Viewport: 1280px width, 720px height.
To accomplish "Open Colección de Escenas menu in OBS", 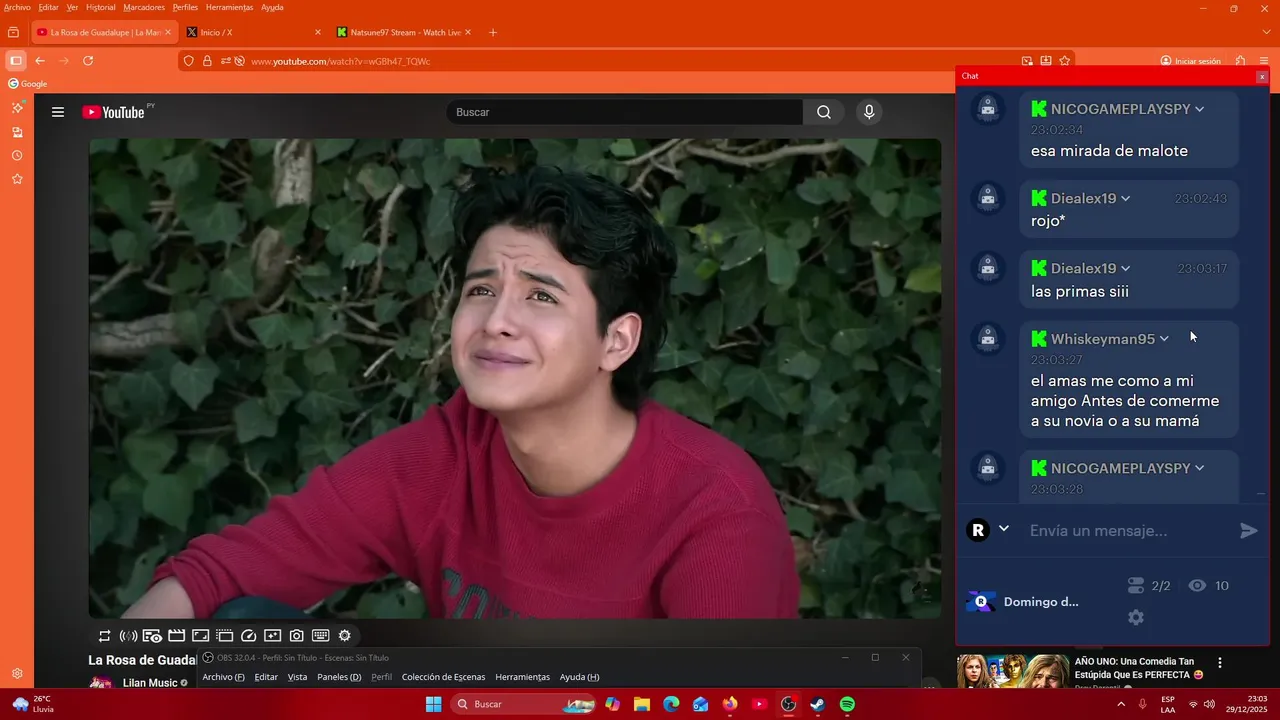I will point(443,677).
